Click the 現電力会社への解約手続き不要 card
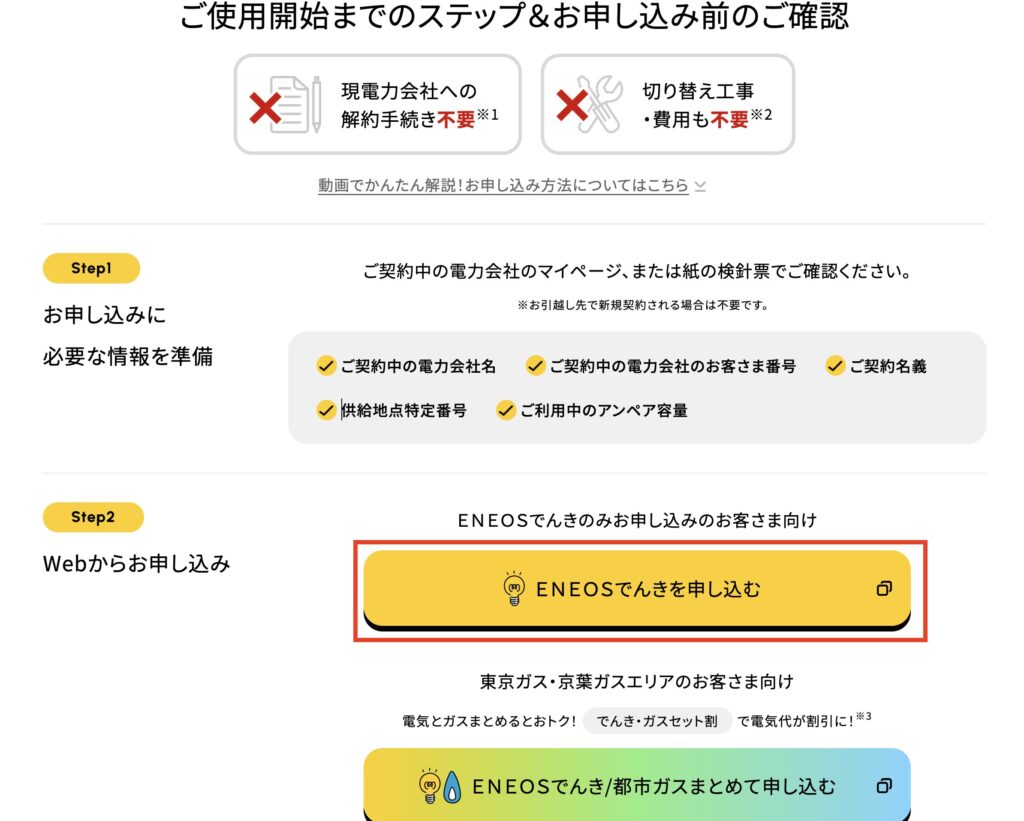Viewport: 1024px width, 821px height. [x=377, y=105]
